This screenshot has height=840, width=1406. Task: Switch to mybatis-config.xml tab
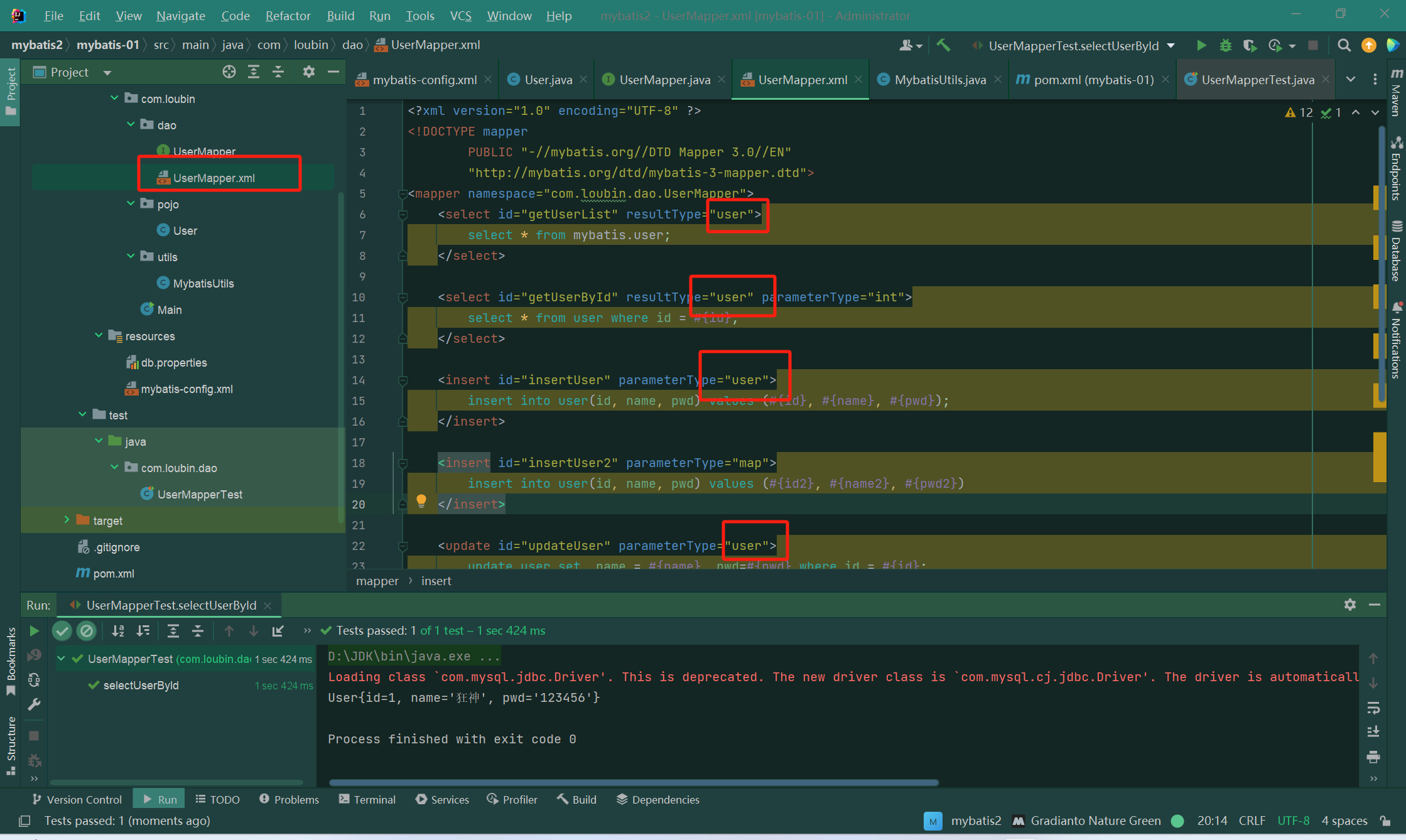point(424,80)
